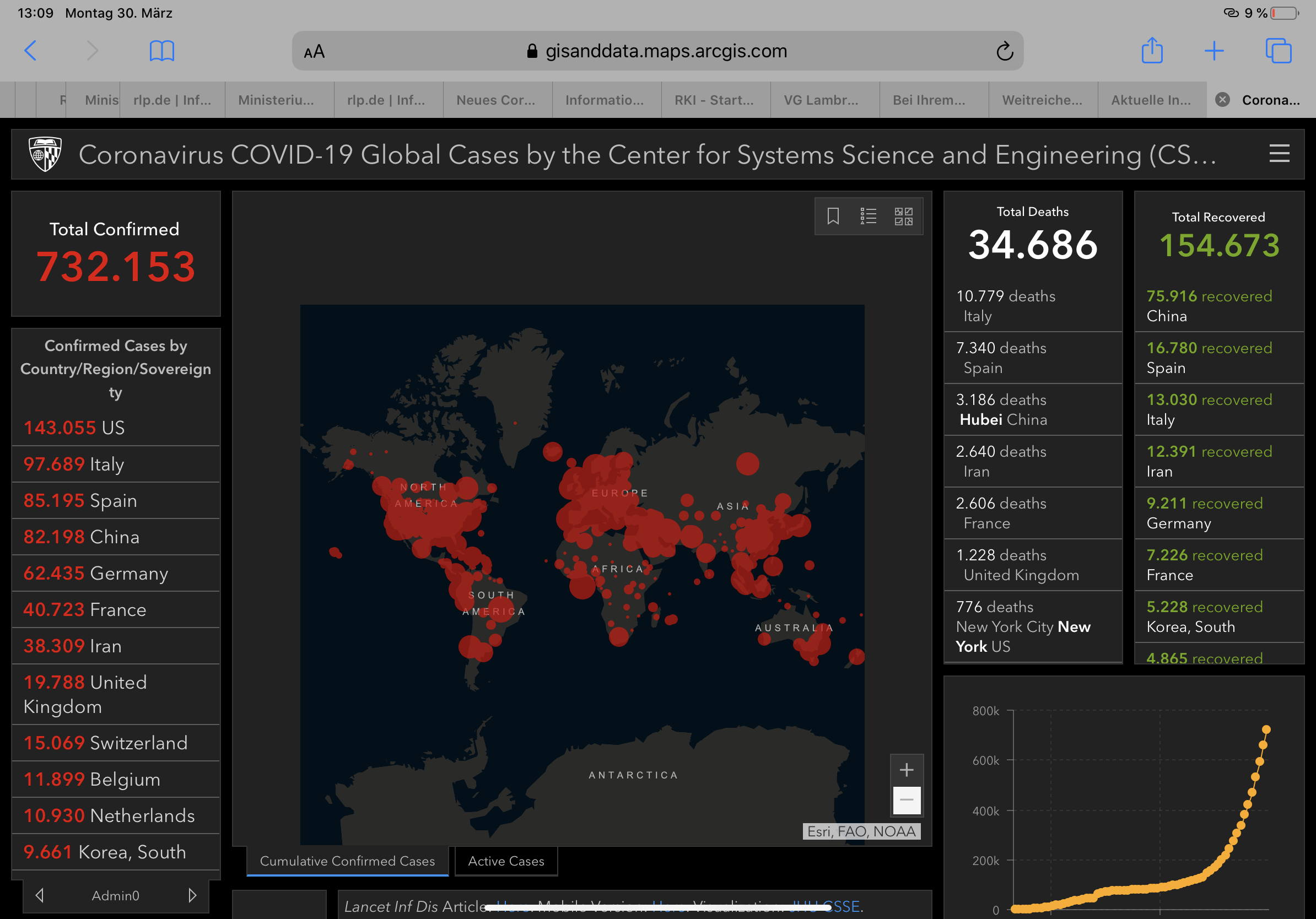The image size is (1316, 919).
Task: Show the map legend list icon
Action: pos(868,216)
